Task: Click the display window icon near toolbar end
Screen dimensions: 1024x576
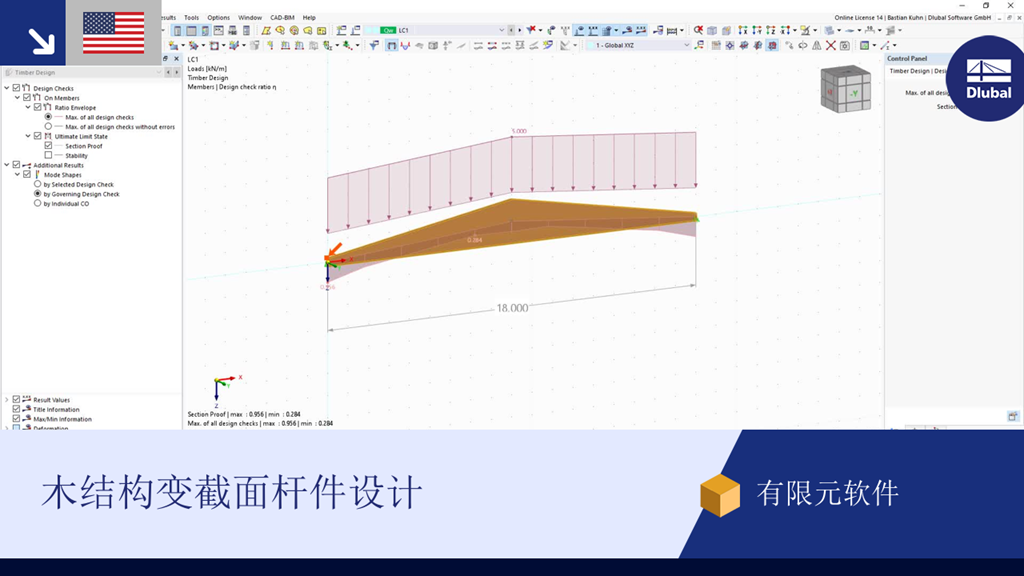Action: click(864, 45)
